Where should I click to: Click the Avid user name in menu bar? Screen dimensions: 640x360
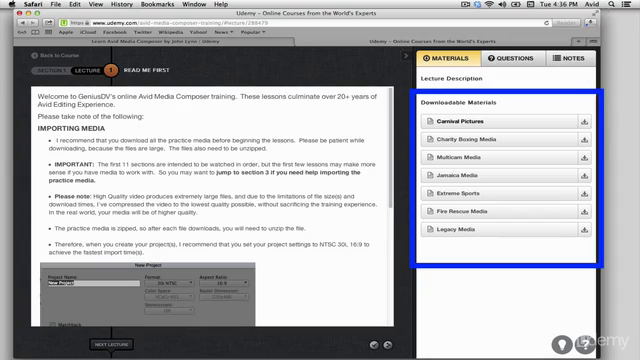[x=591, y=4]
